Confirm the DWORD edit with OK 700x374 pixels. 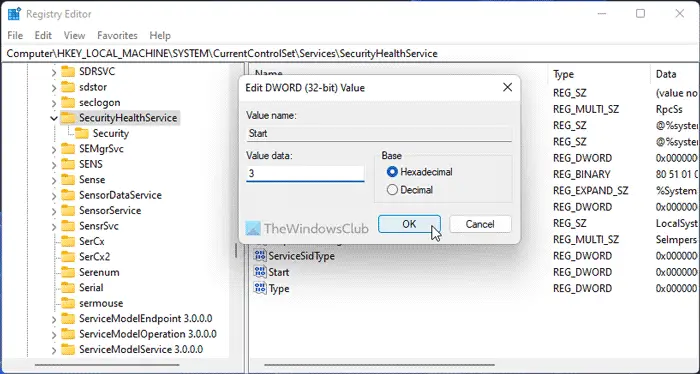coord(409,224)
